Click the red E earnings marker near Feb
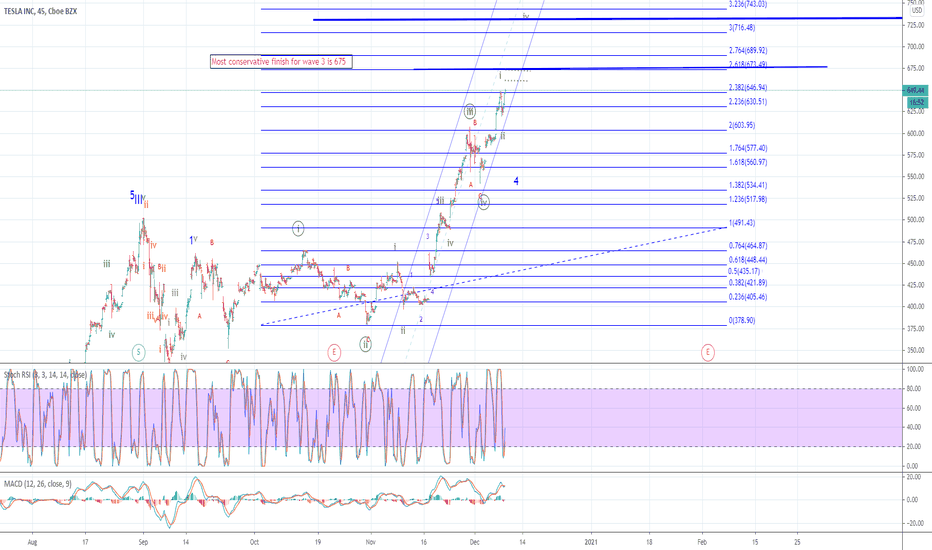 point(707,352)
